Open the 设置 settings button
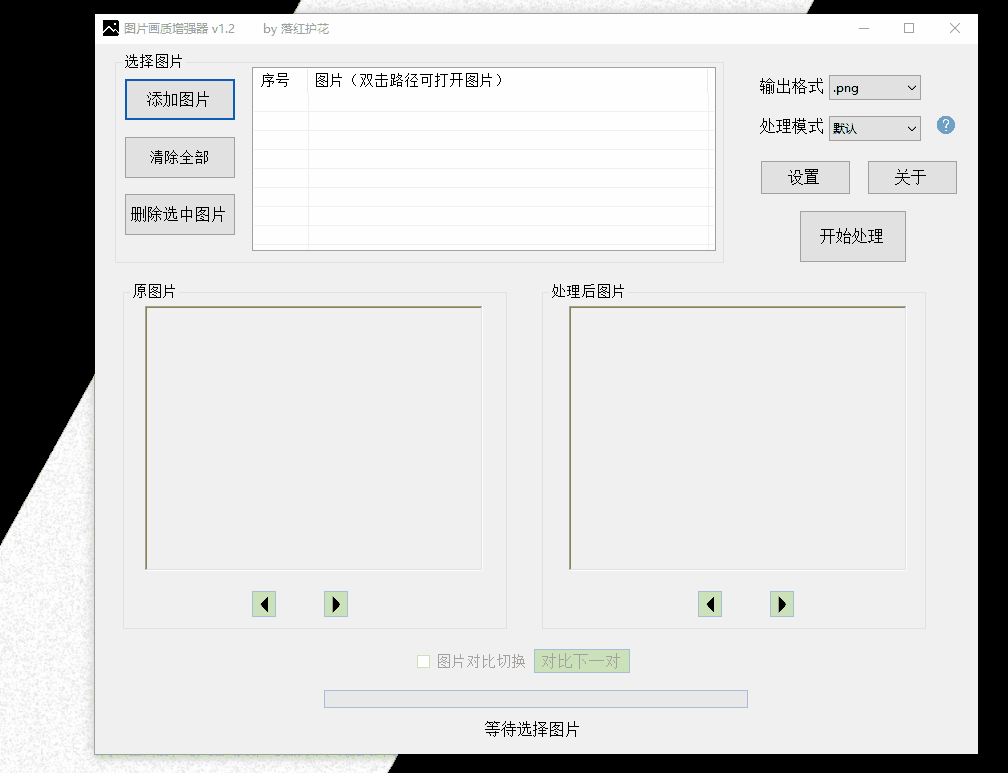This screenshot has width=1008, height=773. 805,177
